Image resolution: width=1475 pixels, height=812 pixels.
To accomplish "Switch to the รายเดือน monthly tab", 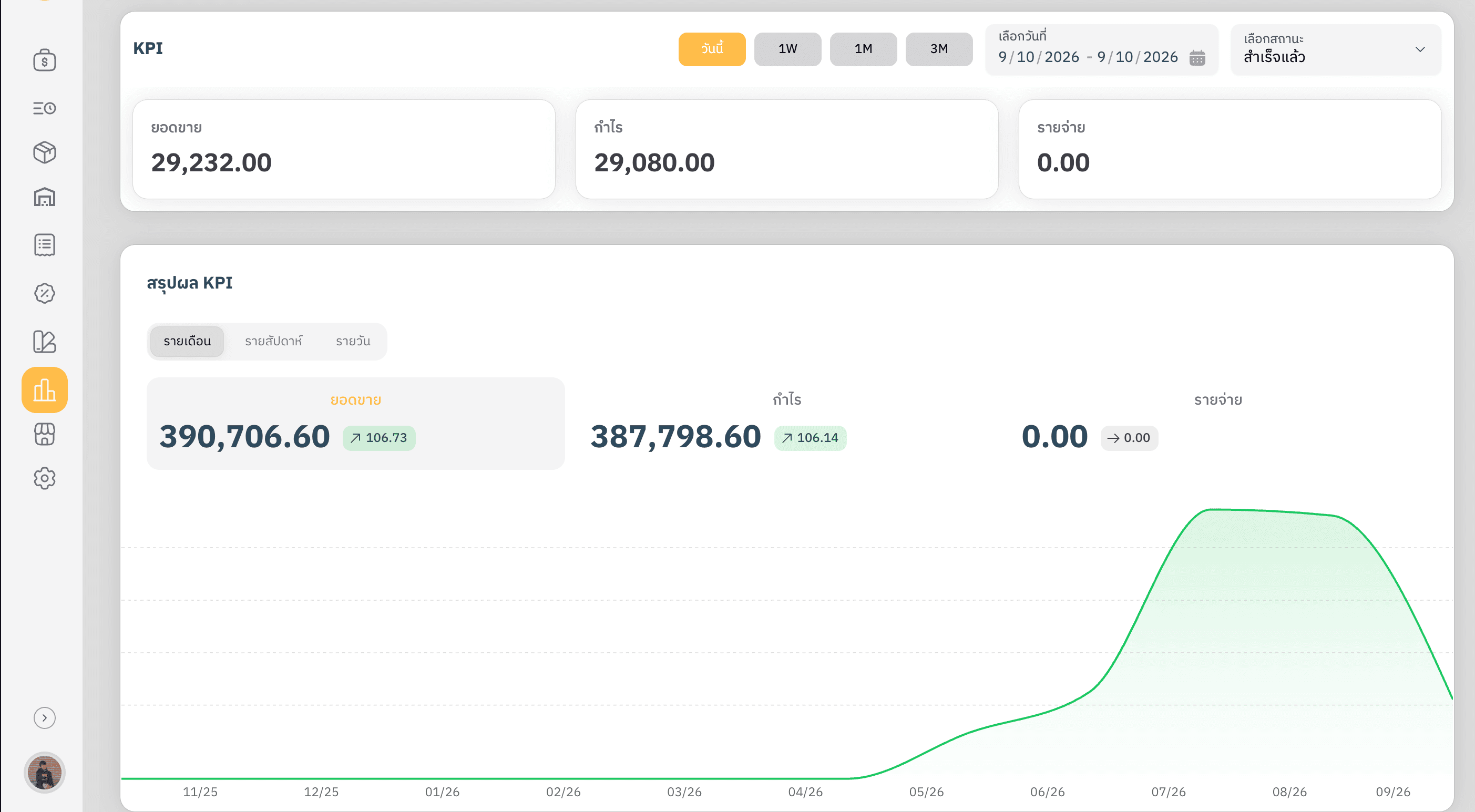I will (187, 341).
